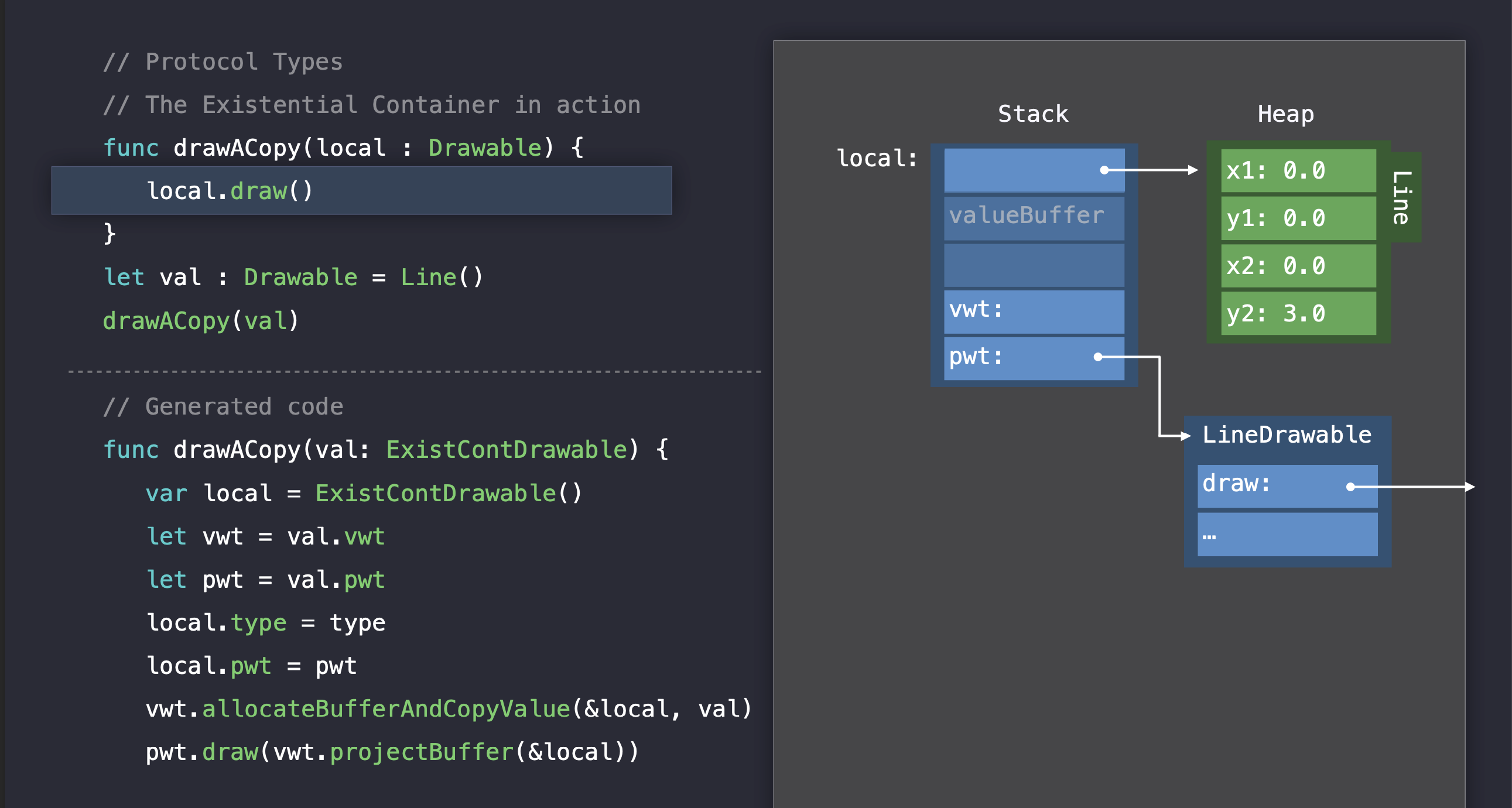Click the Heap heading
This screenshot has width=1512, height=808.
tap(1285, 114)
